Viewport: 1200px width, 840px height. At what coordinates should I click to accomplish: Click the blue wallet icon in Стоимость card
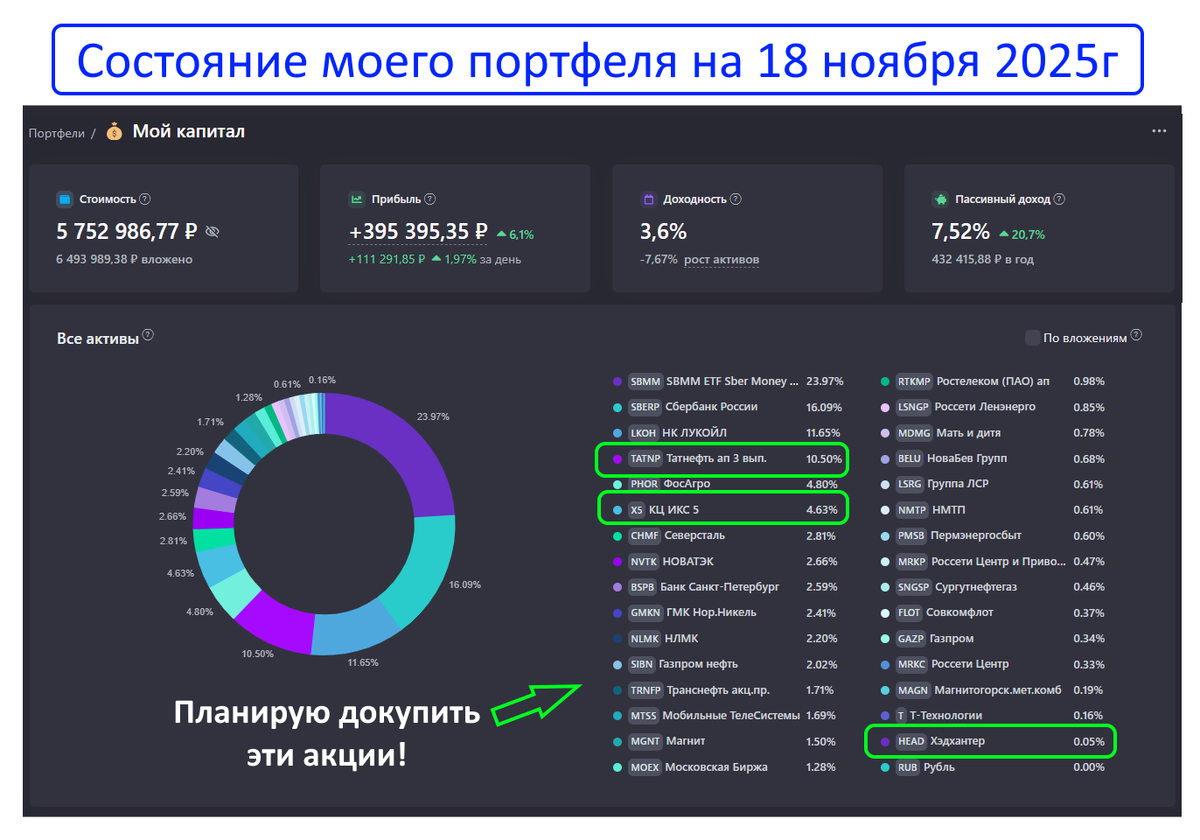64,199
